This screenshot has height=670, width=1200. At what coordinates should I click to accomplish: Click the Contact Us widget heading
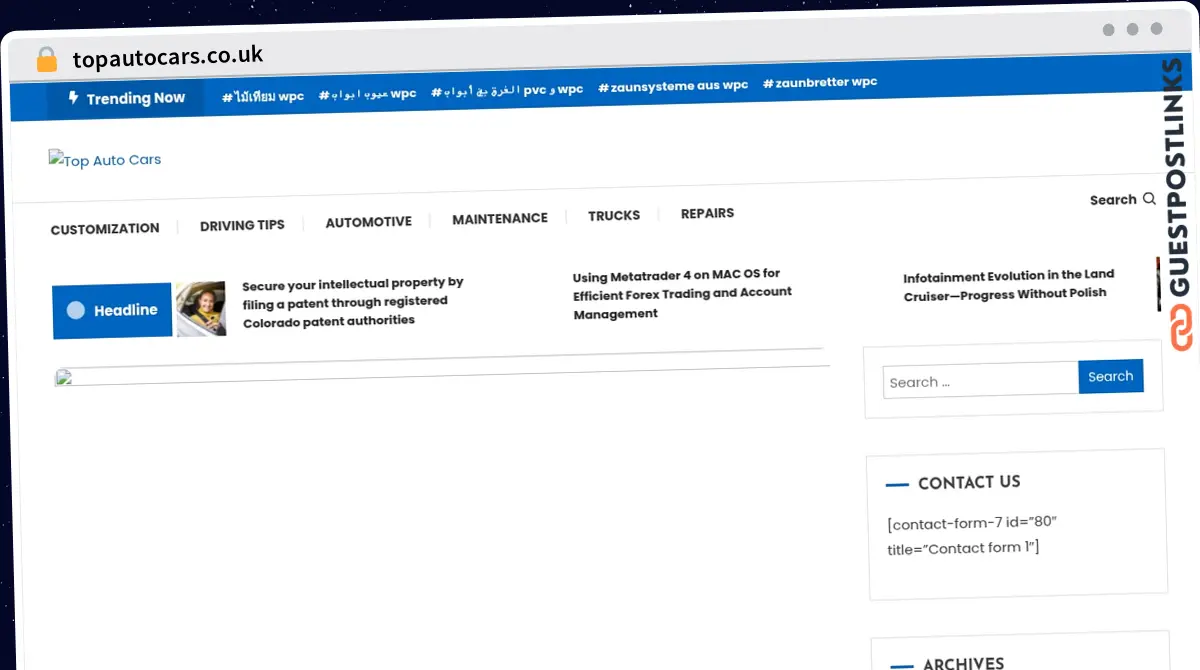point(969,483)
